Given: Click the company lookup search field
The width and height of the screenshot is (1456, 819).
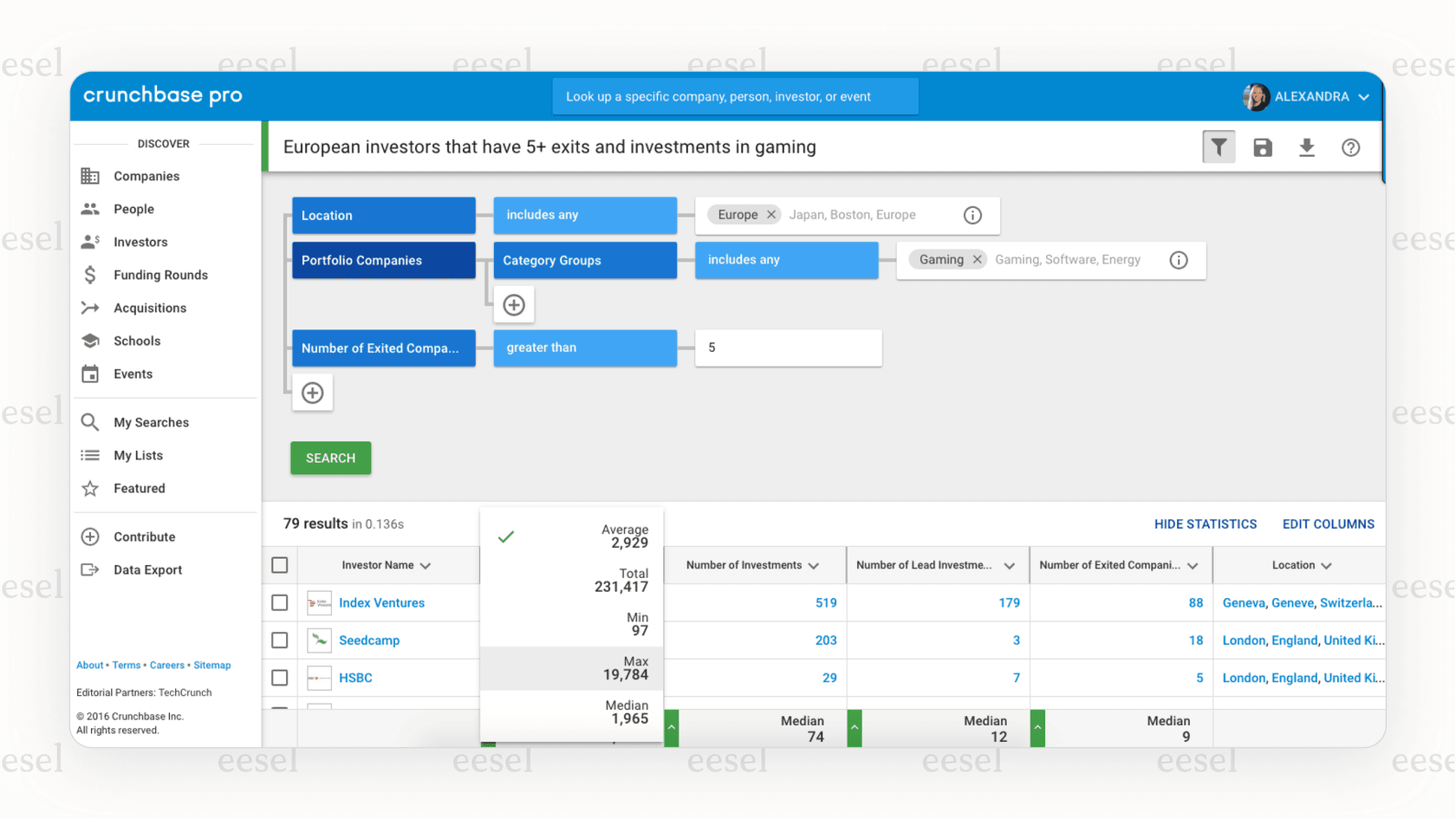Looking at the screenshot, I should [x=735, y=96].
